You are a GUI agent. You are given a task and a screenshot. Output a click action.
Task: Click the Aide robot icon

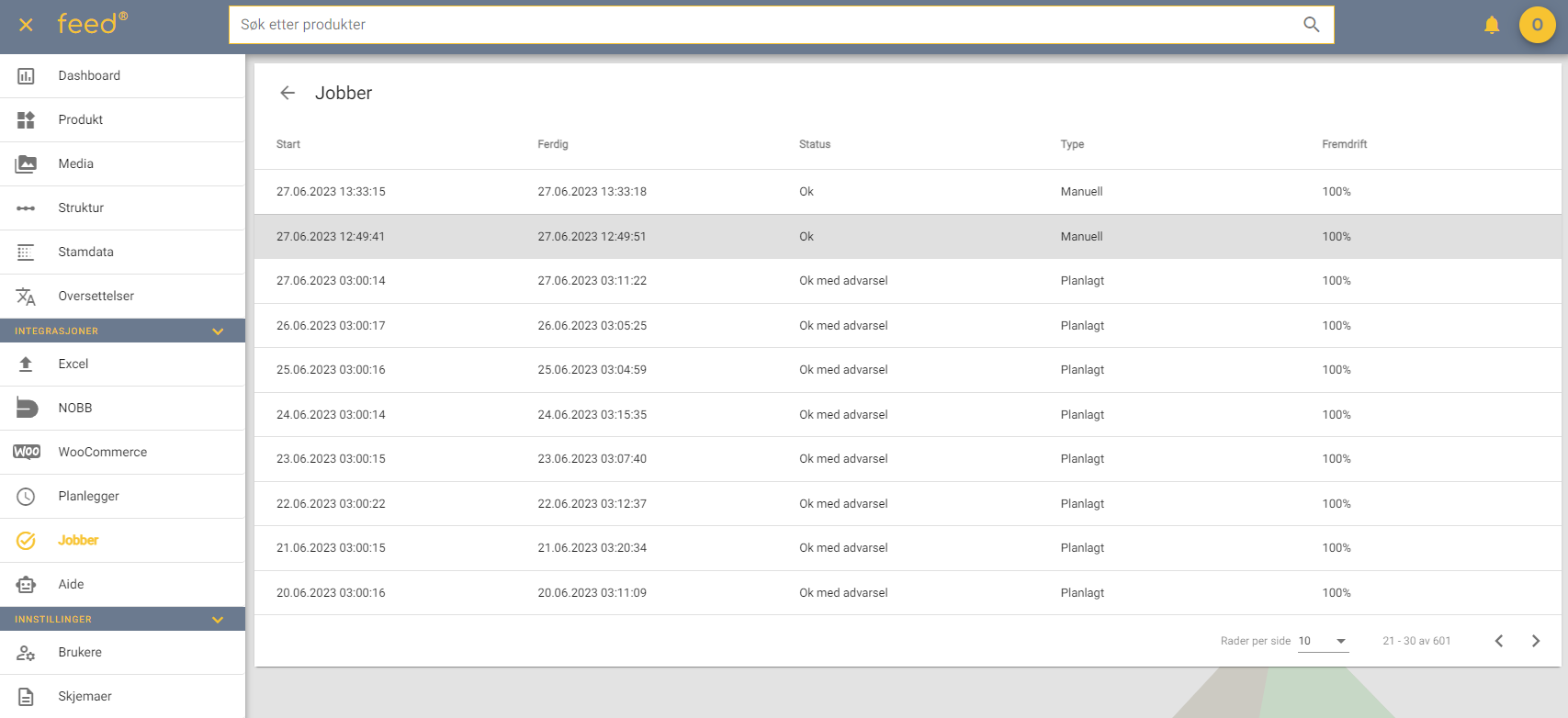[x=26, y=585]
